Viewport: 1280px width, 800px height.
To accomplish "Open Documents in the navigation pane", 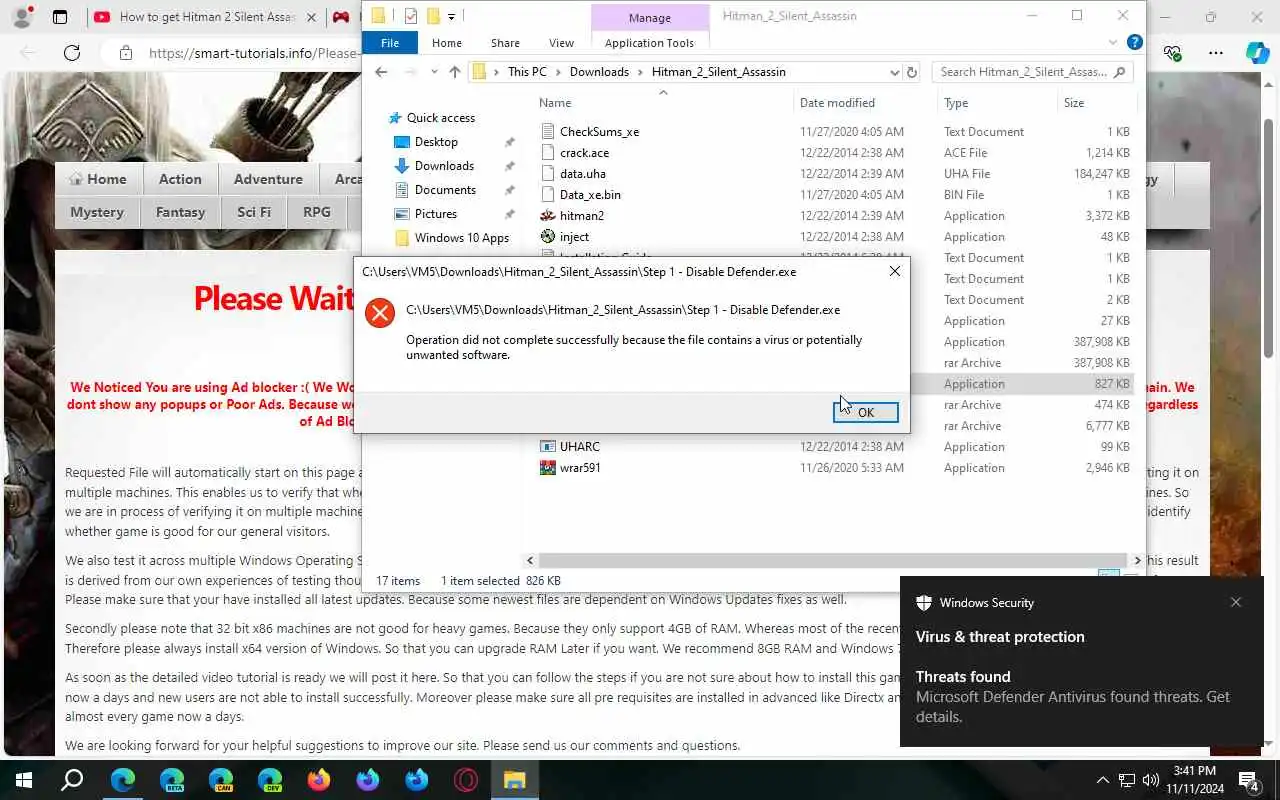I will click(445, 190).
